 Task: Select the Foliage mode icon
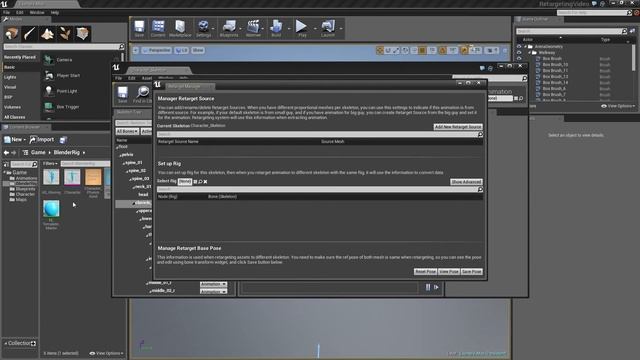click(65, 33)
